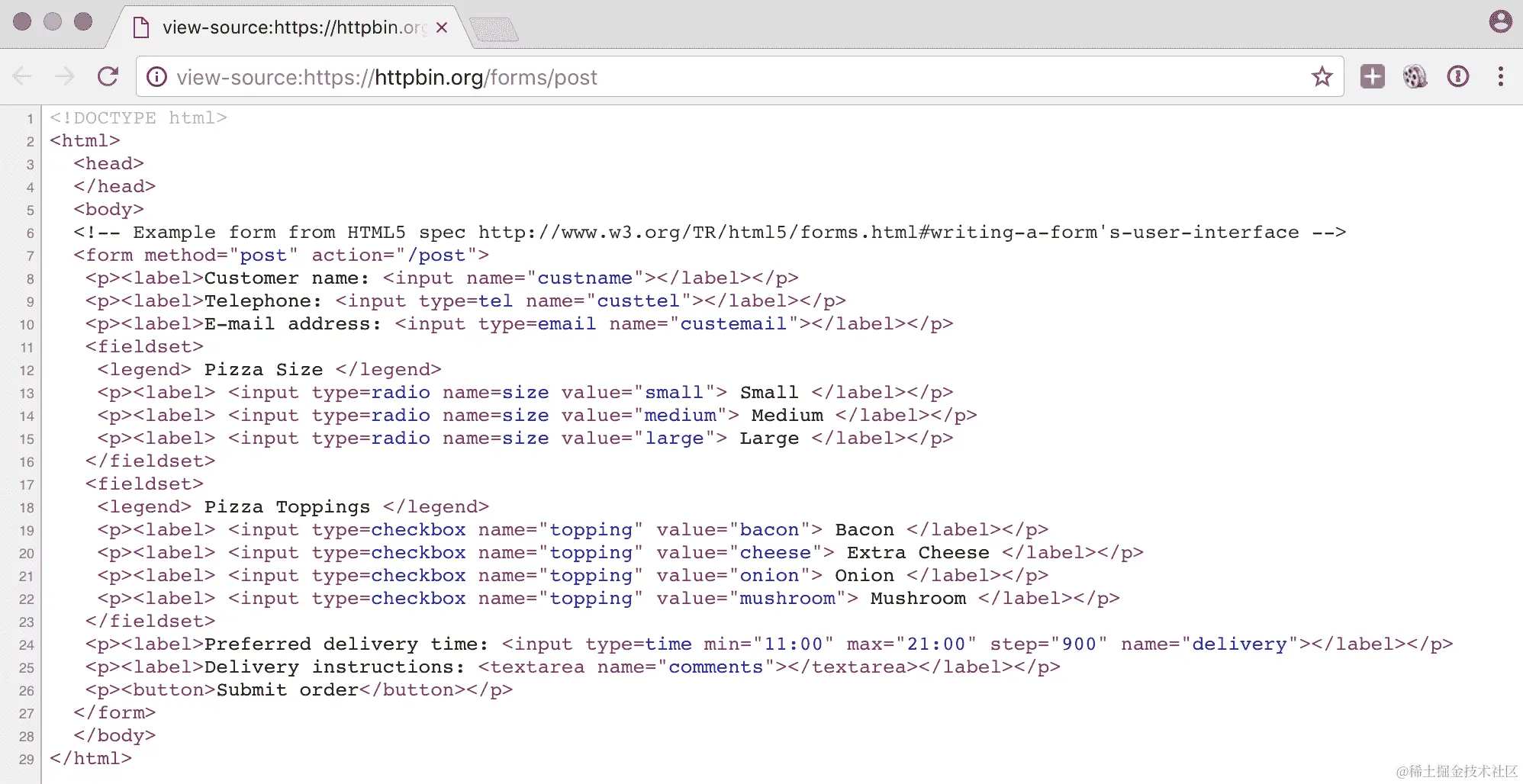1523x784 pixels.
Task: Click the browser back arrow
Action: [23, 76]
